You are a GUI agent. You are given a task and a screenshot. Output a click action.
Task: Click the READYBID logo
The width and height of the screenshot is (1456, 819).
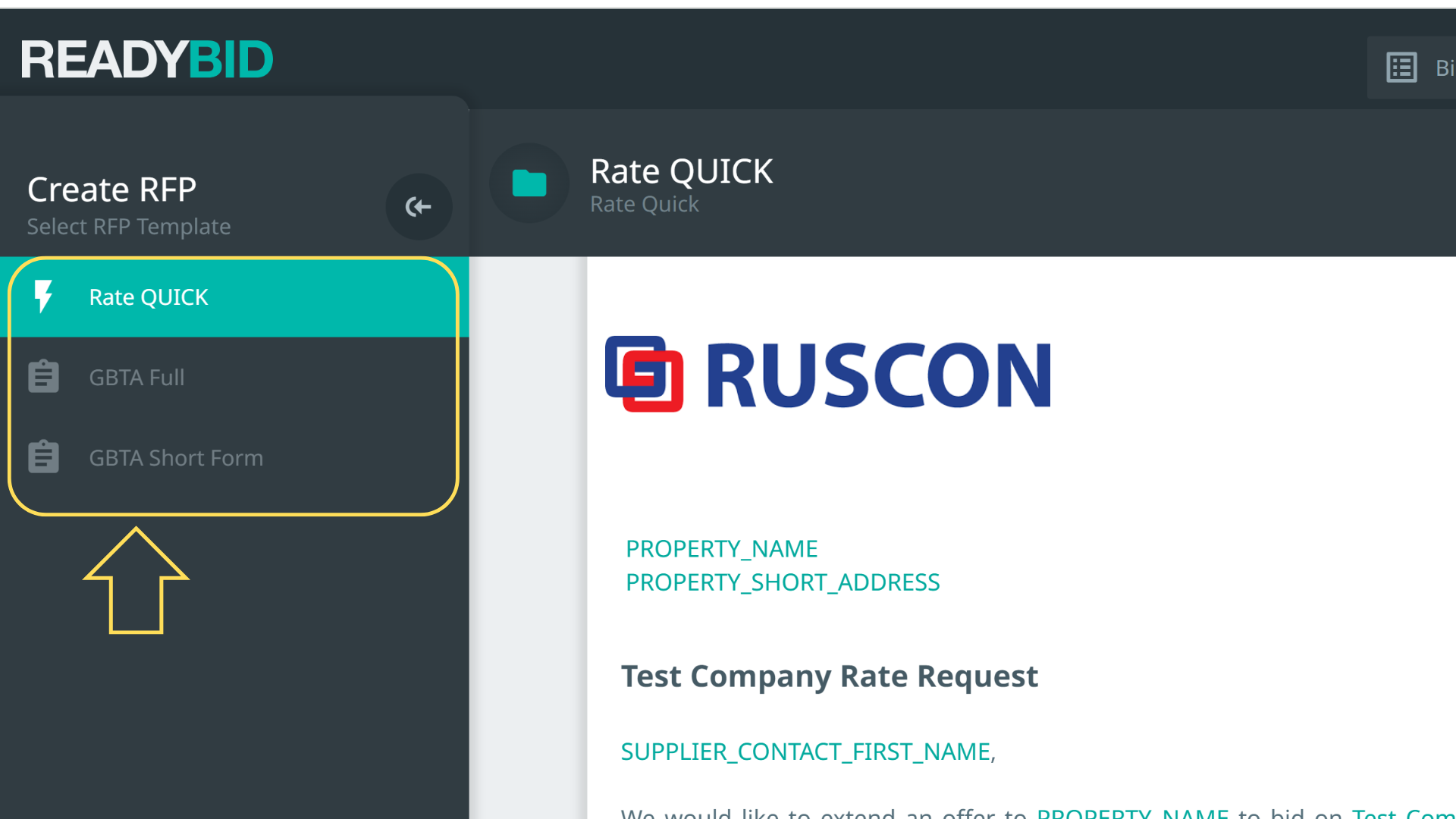tap(147, 60)
